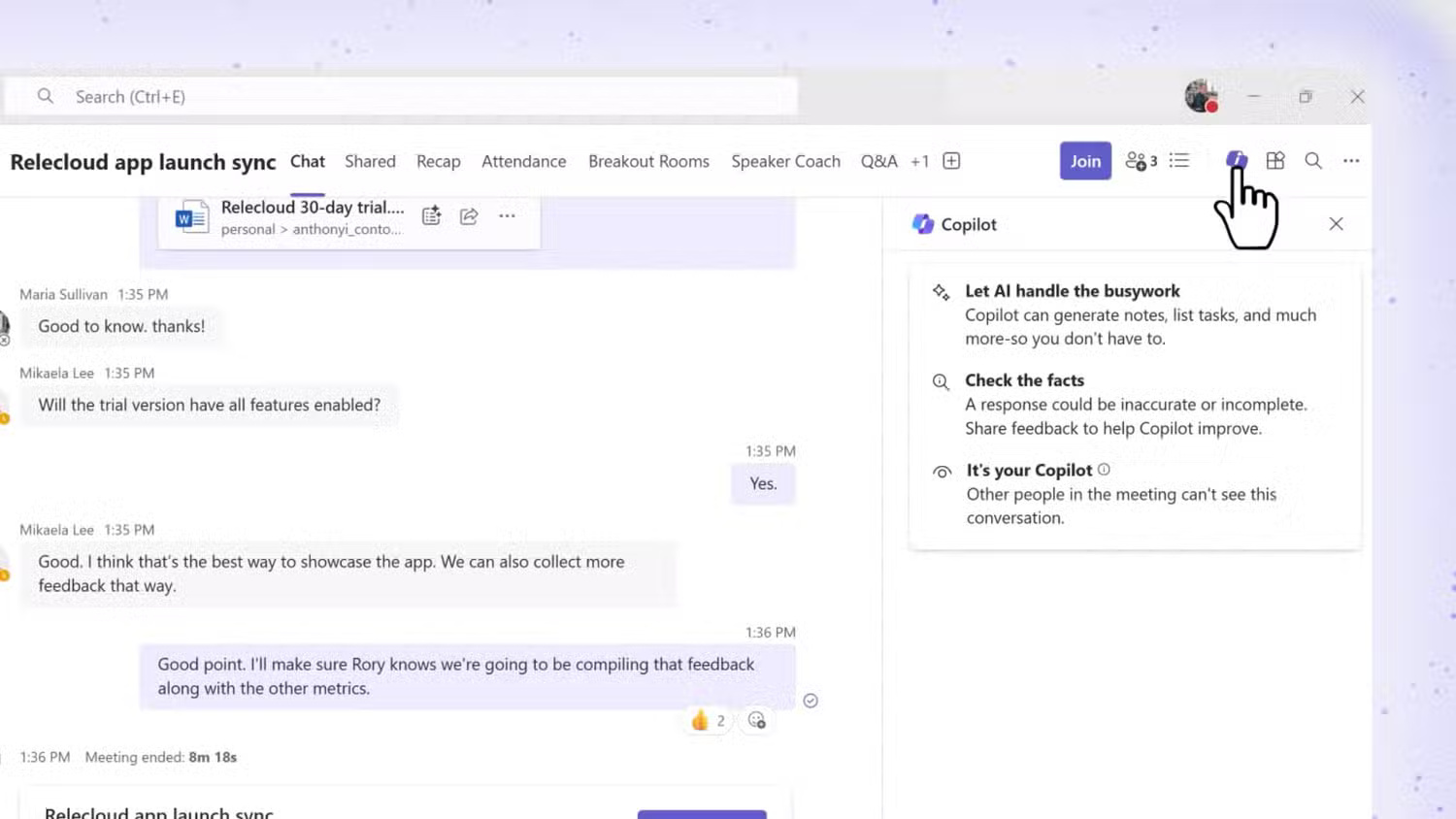Share the Relecloud 30-day trial file
1456x819 pixels.
tap(469, 216)
